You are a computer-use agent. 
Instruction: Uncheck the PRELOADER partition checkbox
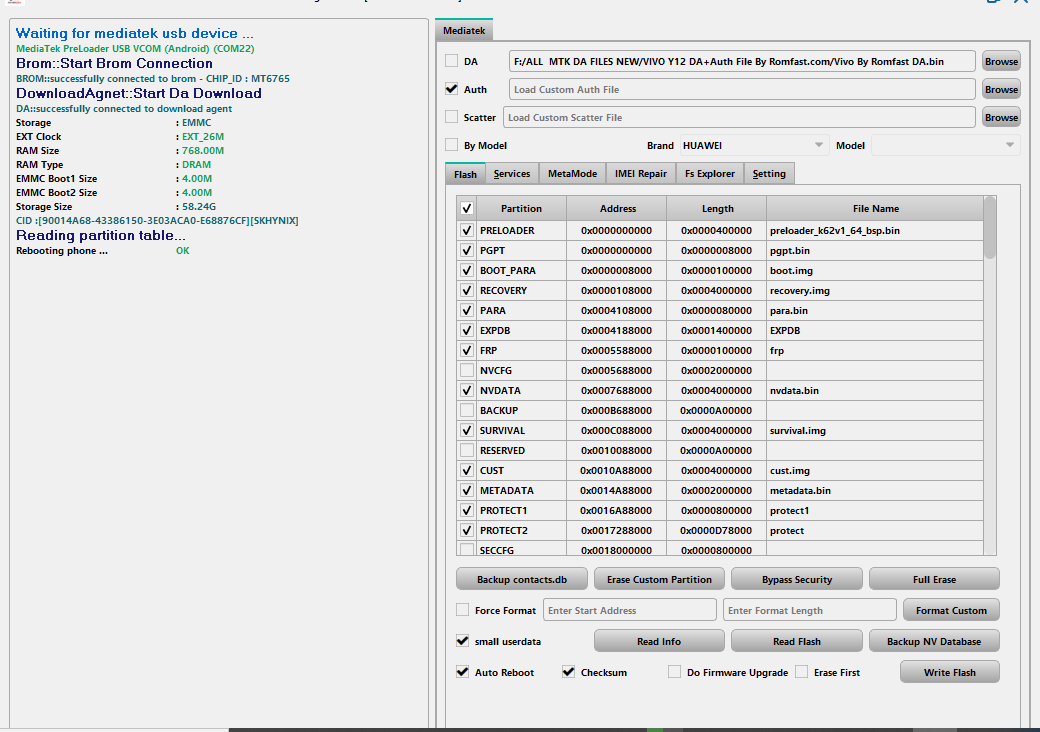(467, 231)
